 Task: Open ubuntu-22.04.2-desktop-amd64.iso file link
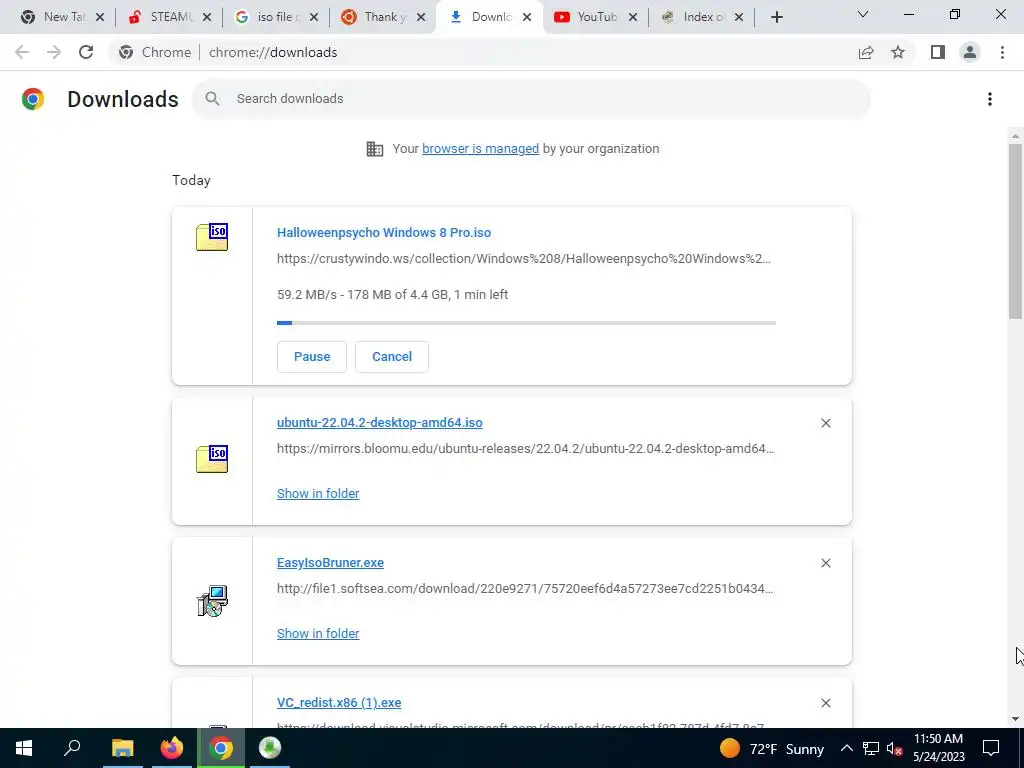click(x=379, y=423)
